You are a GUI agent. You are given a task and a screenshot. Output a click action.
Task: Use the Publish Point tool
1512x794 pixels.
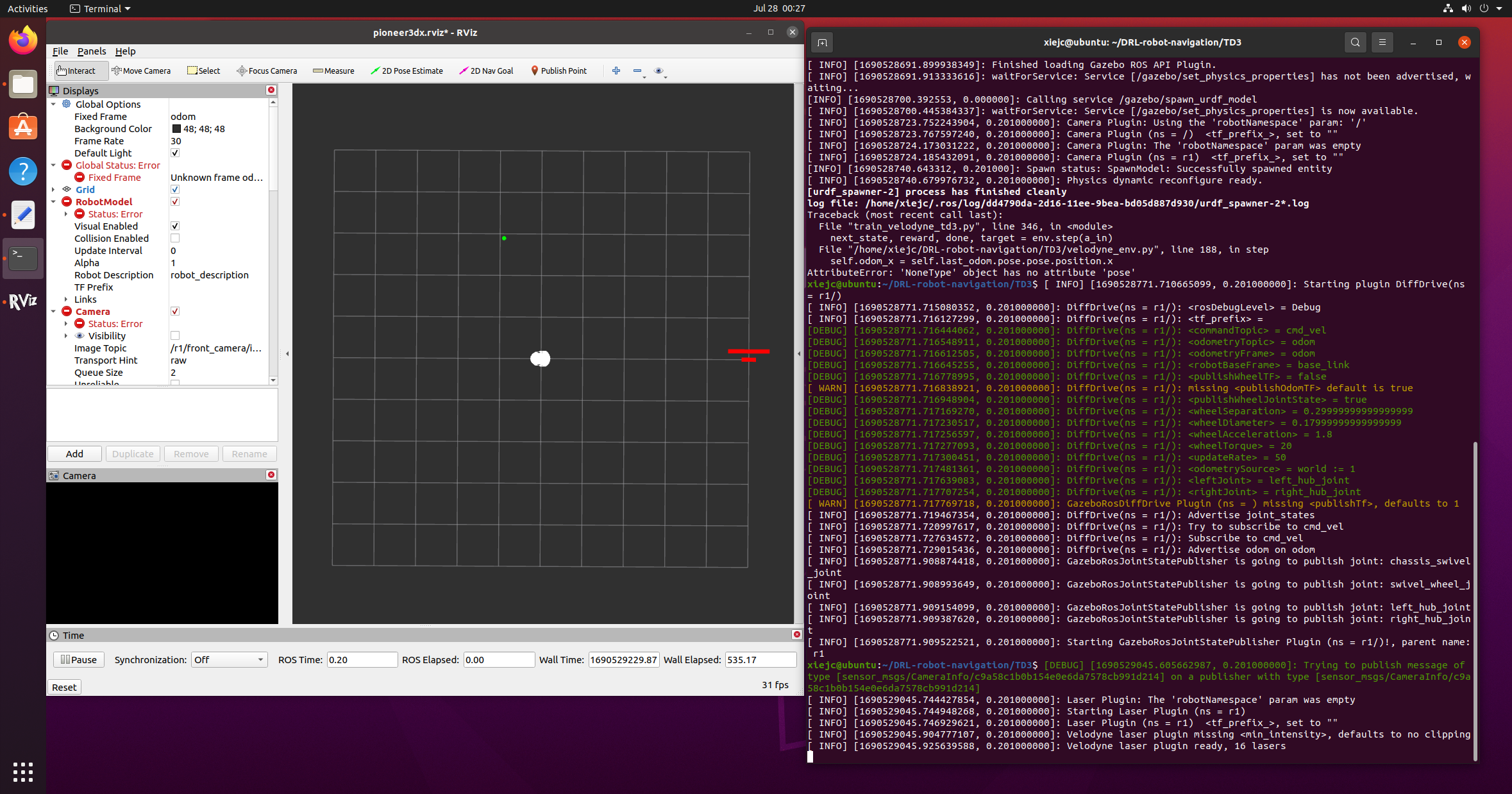click(x=559, y=71)
